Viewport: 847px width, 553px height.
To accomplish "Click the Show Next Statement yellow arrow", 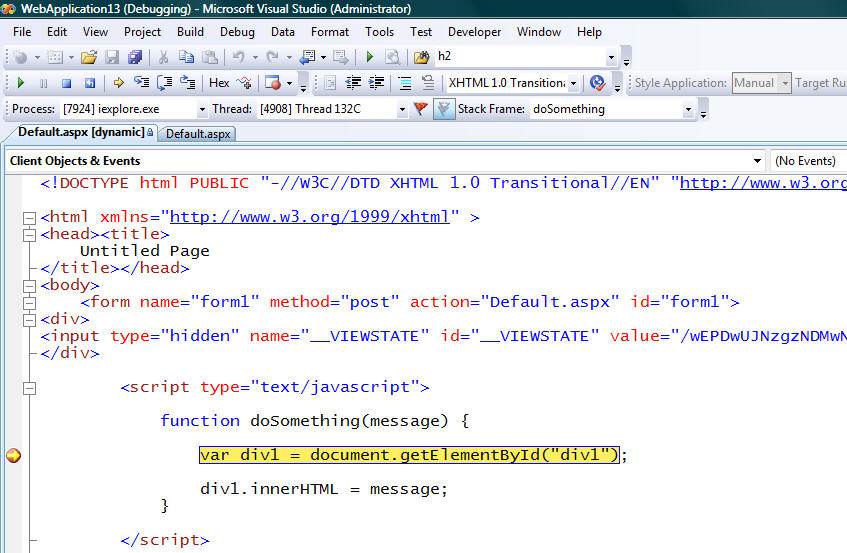I will tap(119, 83).
